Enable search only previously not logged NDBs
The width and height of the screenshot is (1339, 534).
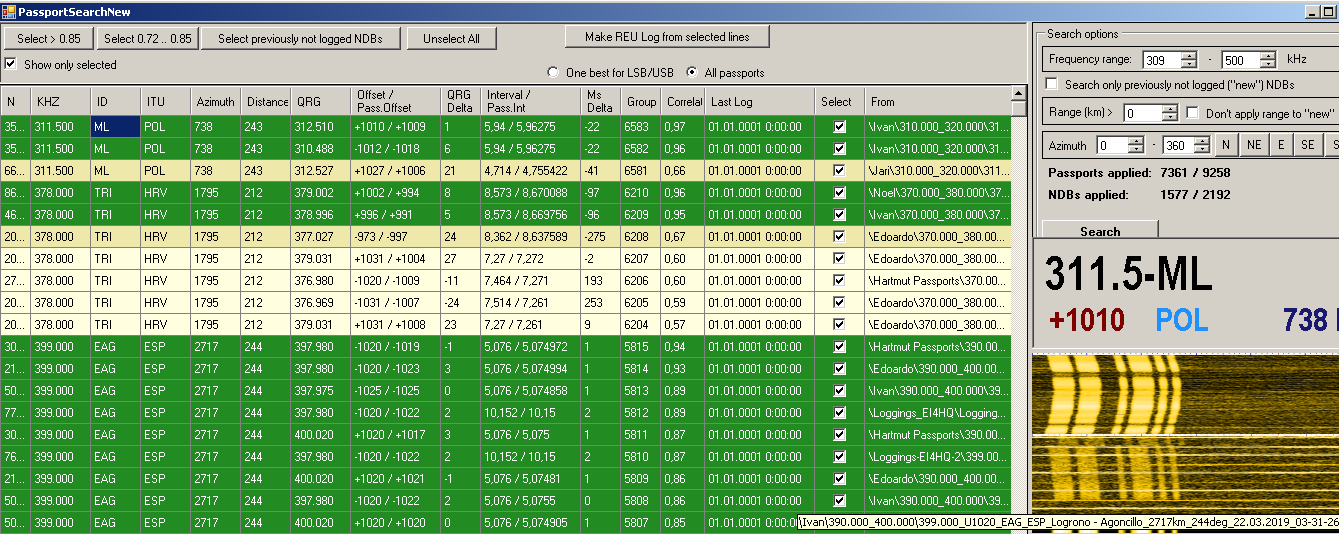pyautogui.click(x=1052, y=85)
